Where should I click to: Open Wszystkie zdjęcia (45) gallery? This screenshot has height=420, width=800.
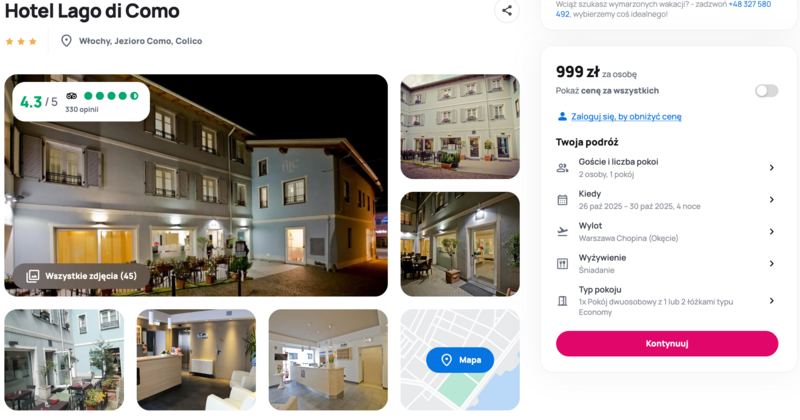[x=81, y=276]
